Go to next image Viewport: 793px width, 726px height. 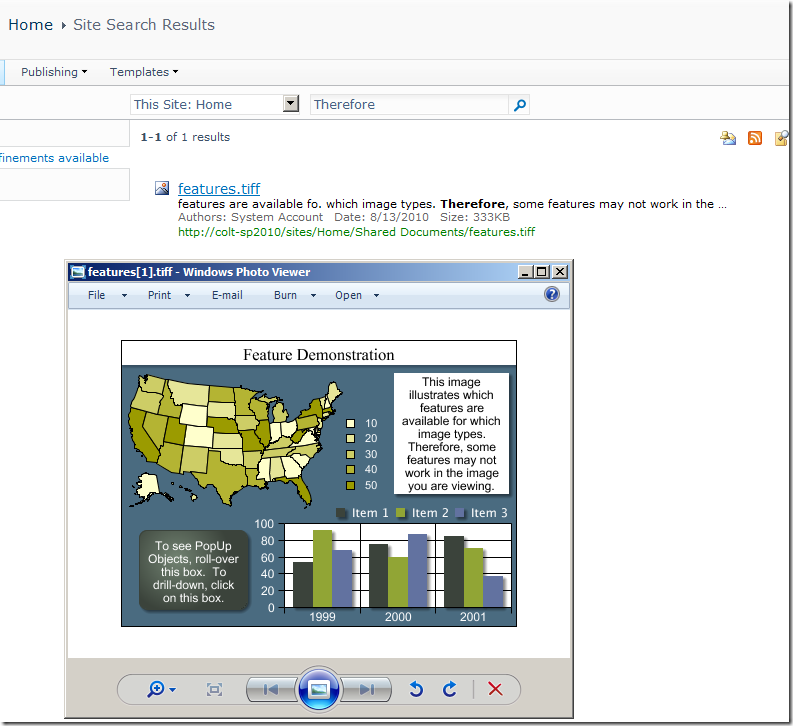[x=367, y=689]
